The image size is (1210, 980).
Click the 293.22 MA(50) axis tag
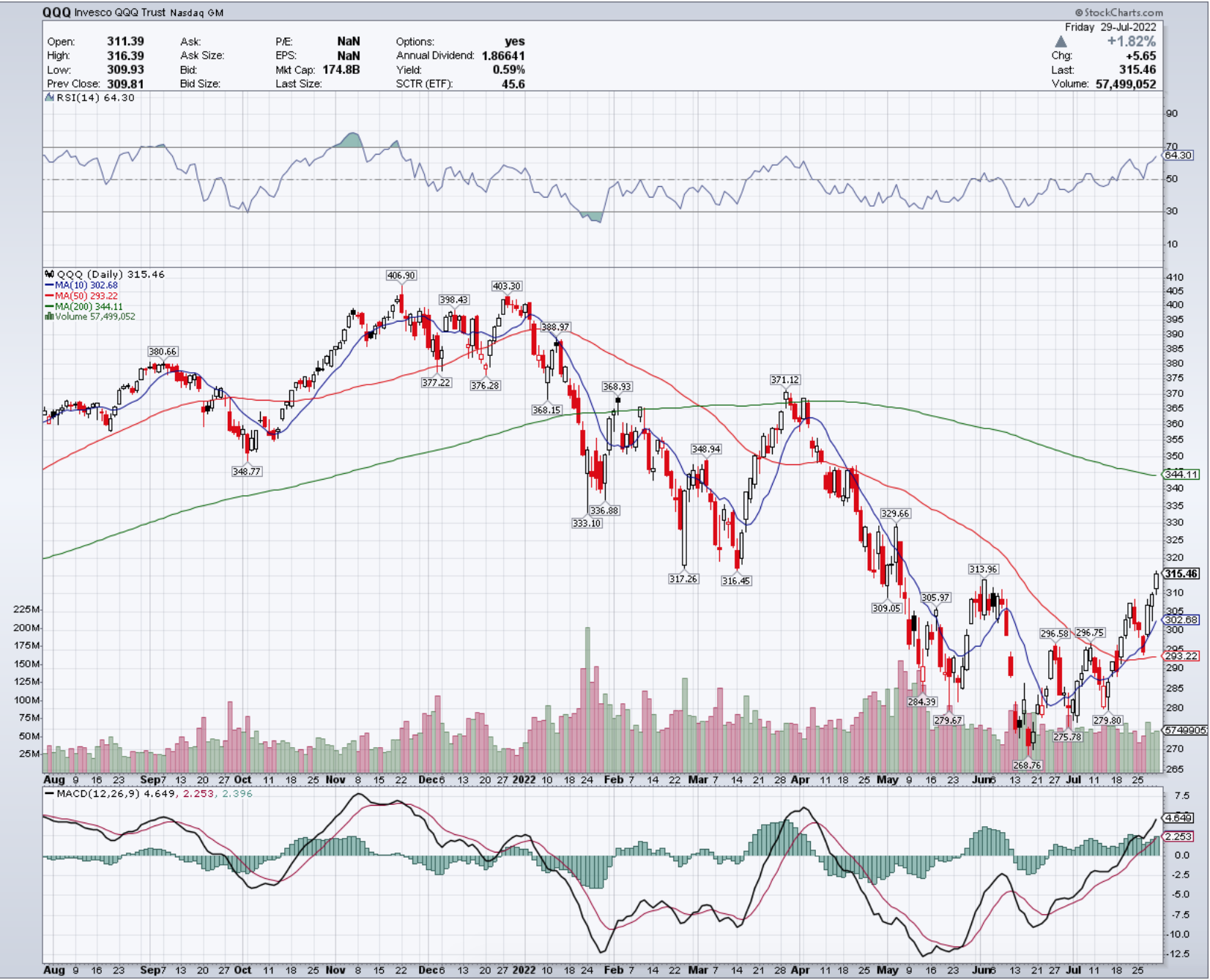1181,656
